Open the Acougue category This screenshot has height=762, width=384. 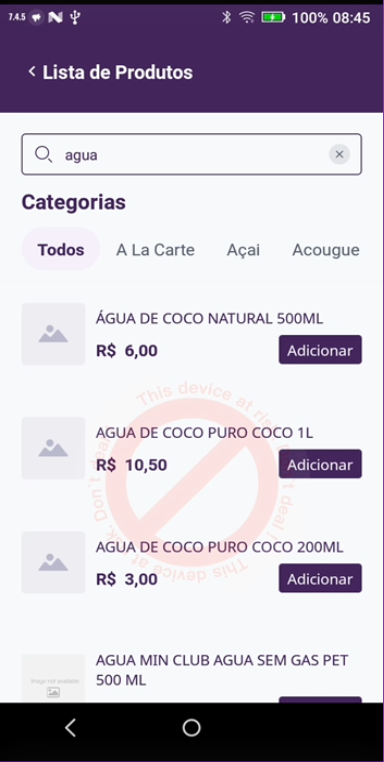(326, 250)
